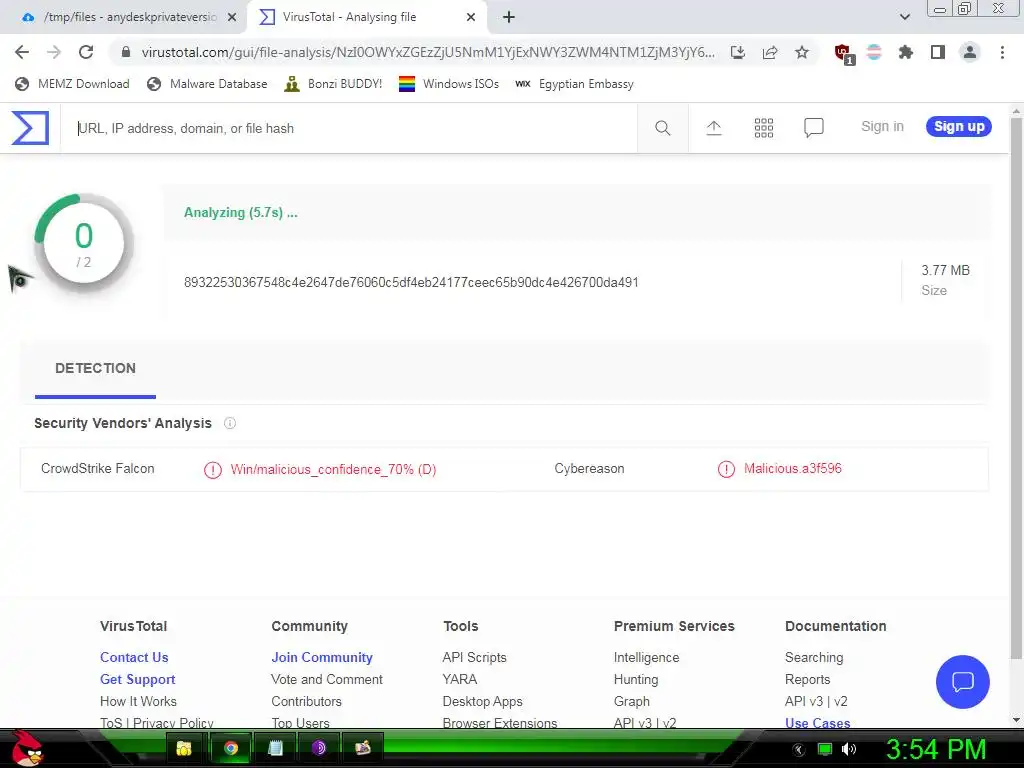Go back with the browser back arrow

click(x=22, y=52)
